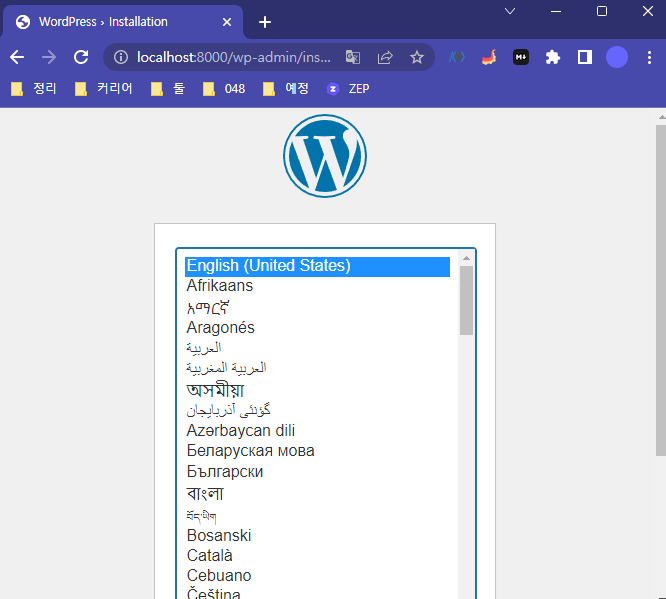This screenshot has height=599, width=666.
Task: Select the Tibetan language option
Action: (317, 516)
